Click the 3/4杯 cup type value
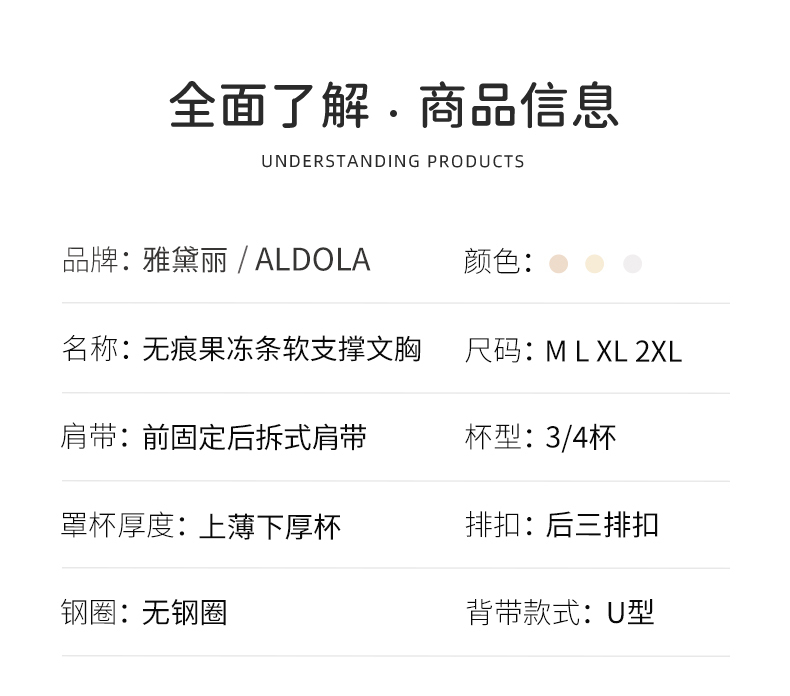The image size is (790, 696). pos(581,438)
